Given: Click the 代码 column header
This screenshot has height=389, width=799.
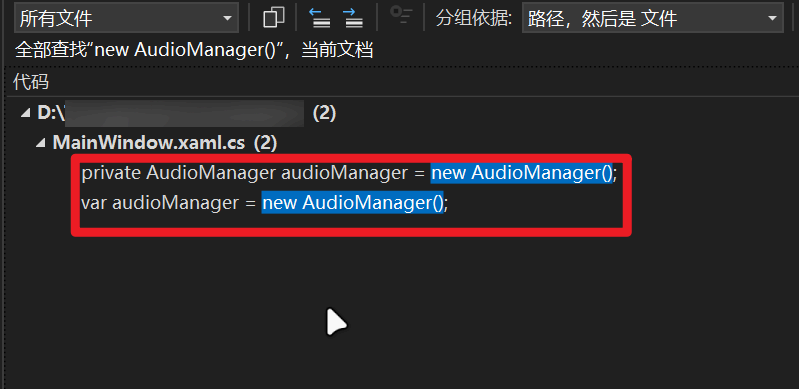Looking at the screenshot, I should pos(32,82).
